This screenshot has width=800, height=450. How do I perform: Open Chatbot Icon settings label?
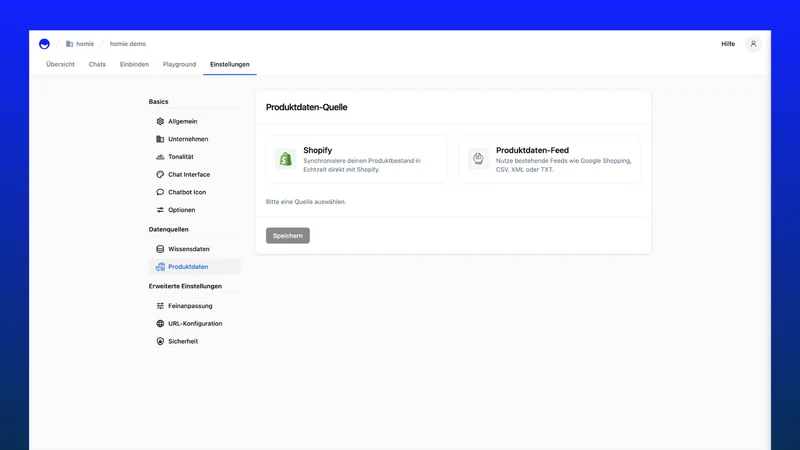pyautogui.click(x=187, y=192)
